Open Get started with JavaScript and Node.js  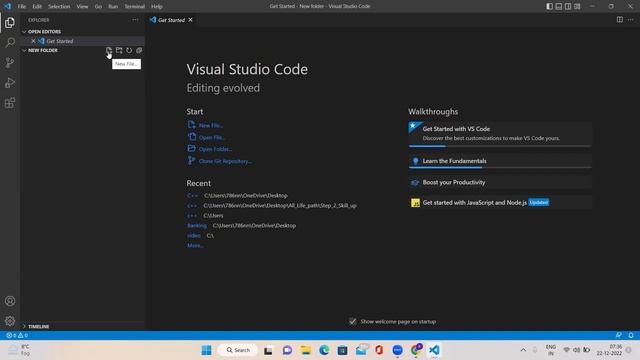point(500,202)
